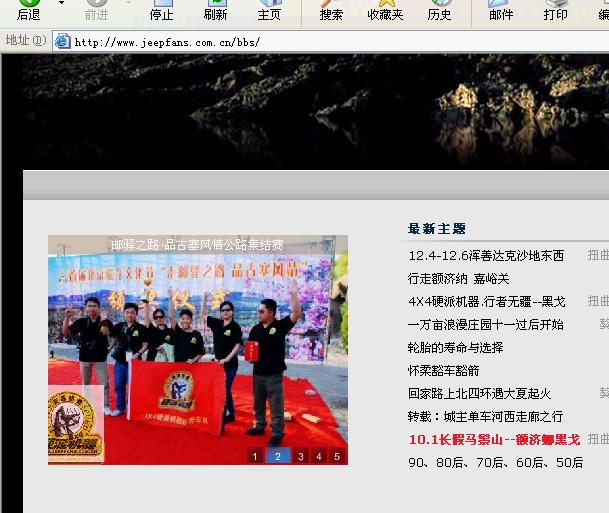Click the rocky landscape banner image

point(315,111)
